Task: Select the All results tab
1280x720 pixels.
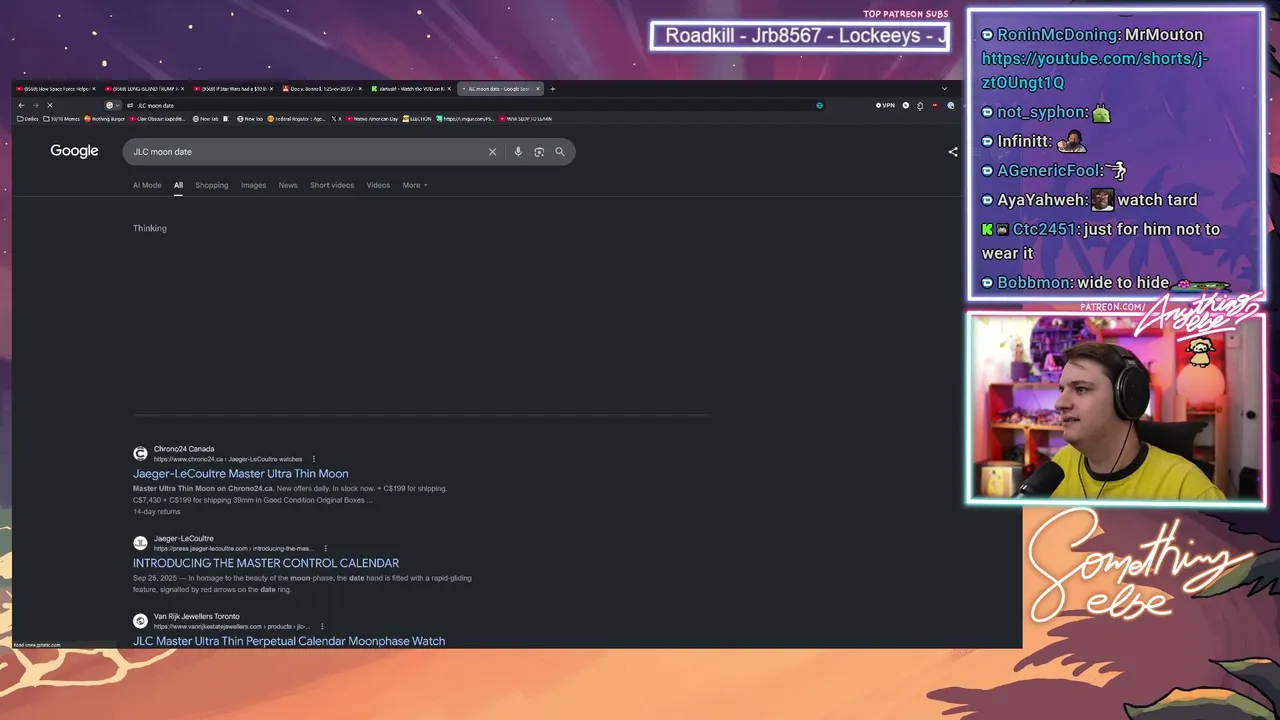Action: pos(178,185)
